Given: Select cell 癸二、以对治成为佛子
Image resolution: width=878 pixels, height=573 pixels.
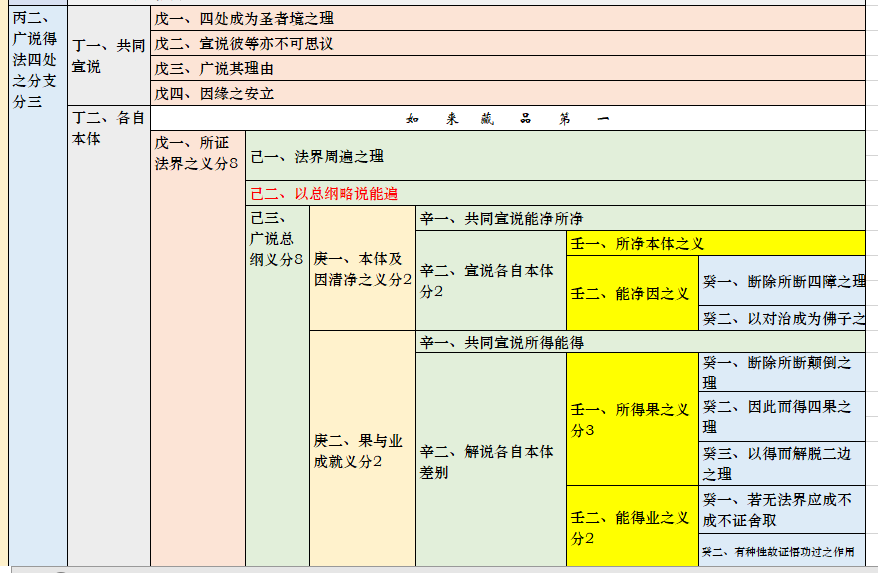Looking at the screenshot, I should [782, 318].
